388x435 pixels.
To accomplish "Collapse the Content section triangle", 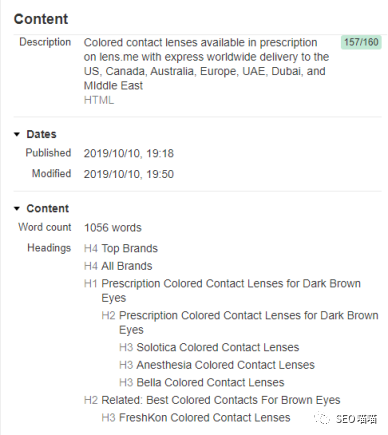I will click(17, 209).
